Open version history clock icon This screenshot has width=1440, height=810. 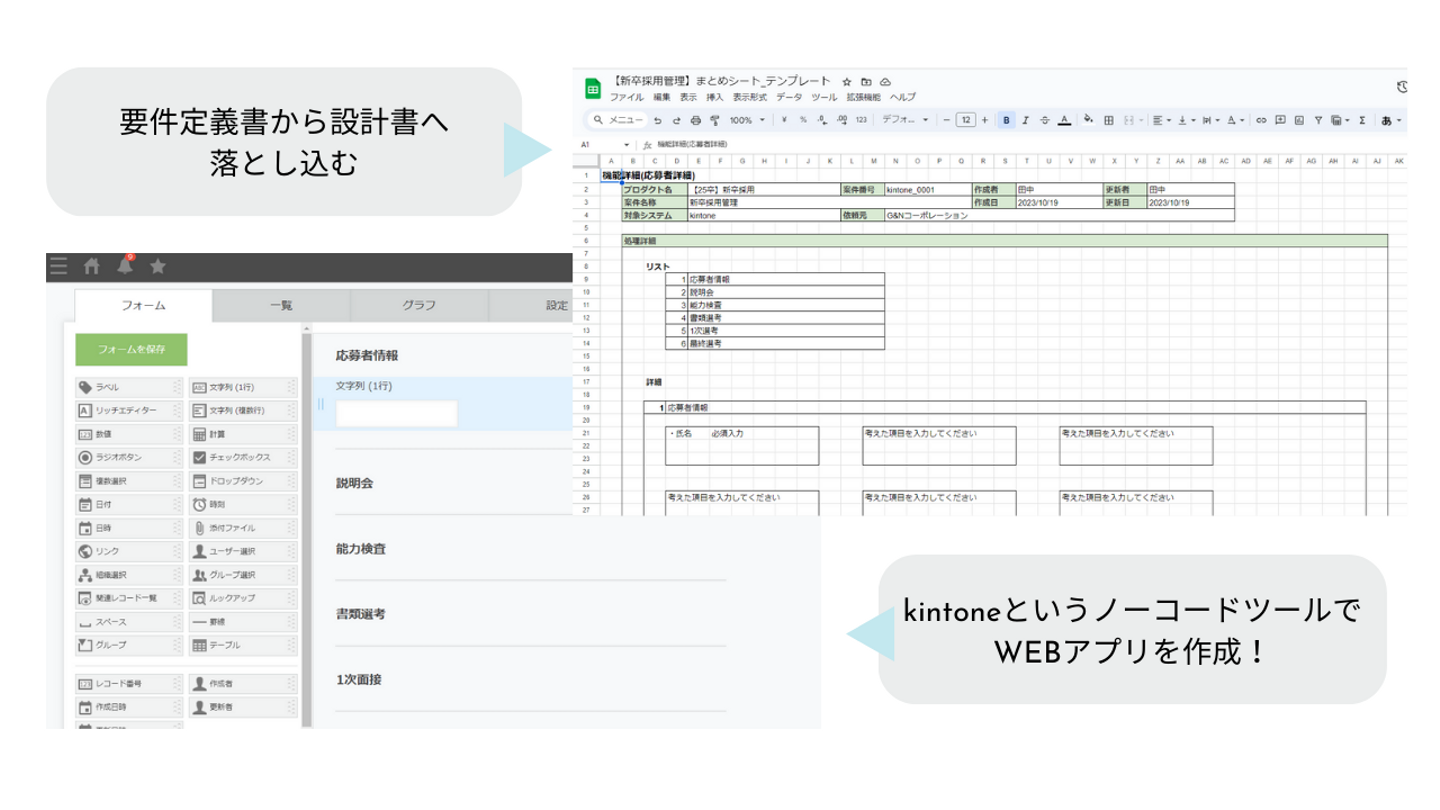1402,87
